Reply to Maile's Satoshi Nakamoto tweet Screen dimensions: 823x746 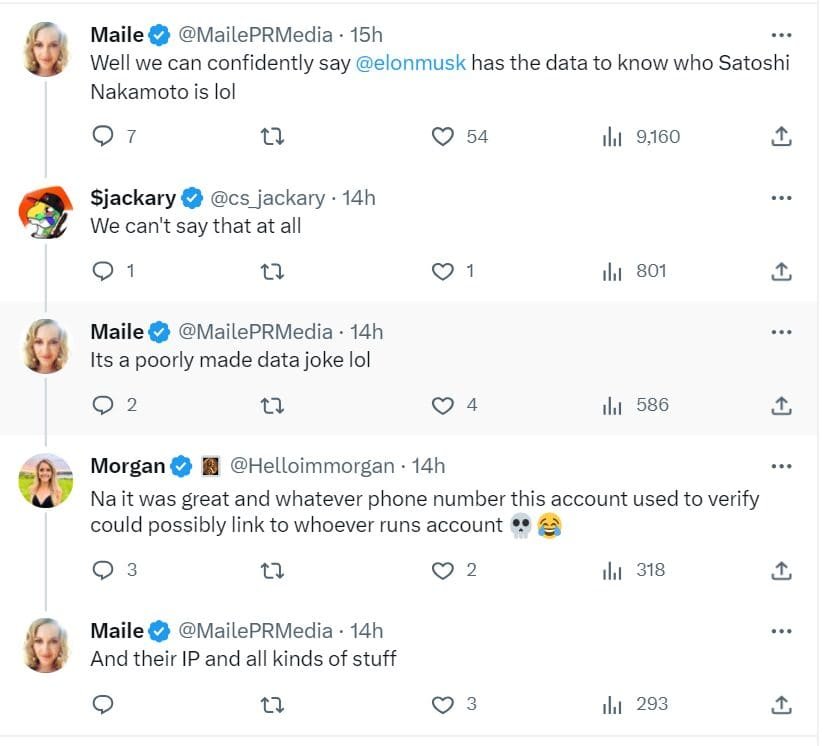(x=103, y=137)
